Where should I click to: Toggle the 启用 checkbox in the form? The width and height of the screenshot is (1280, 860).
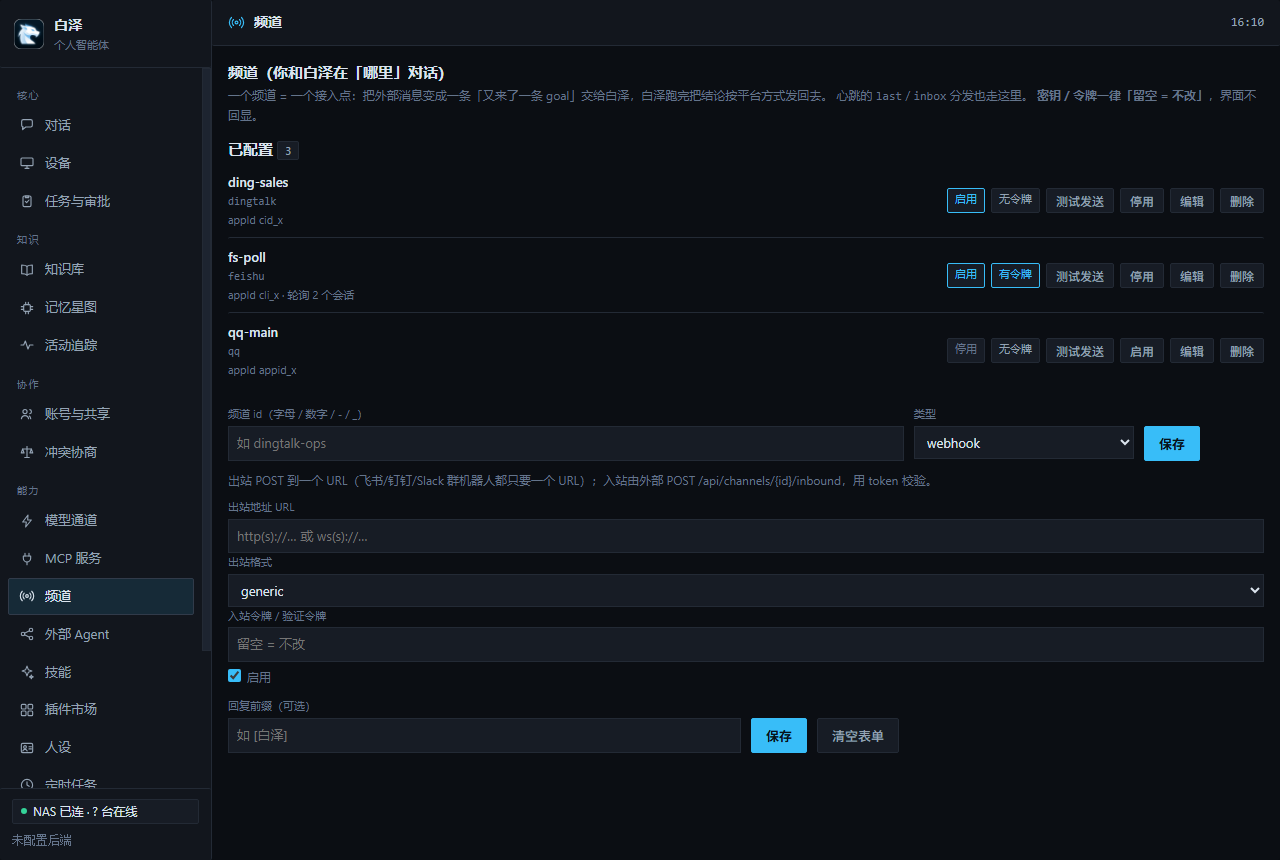(x=235, y=676)
